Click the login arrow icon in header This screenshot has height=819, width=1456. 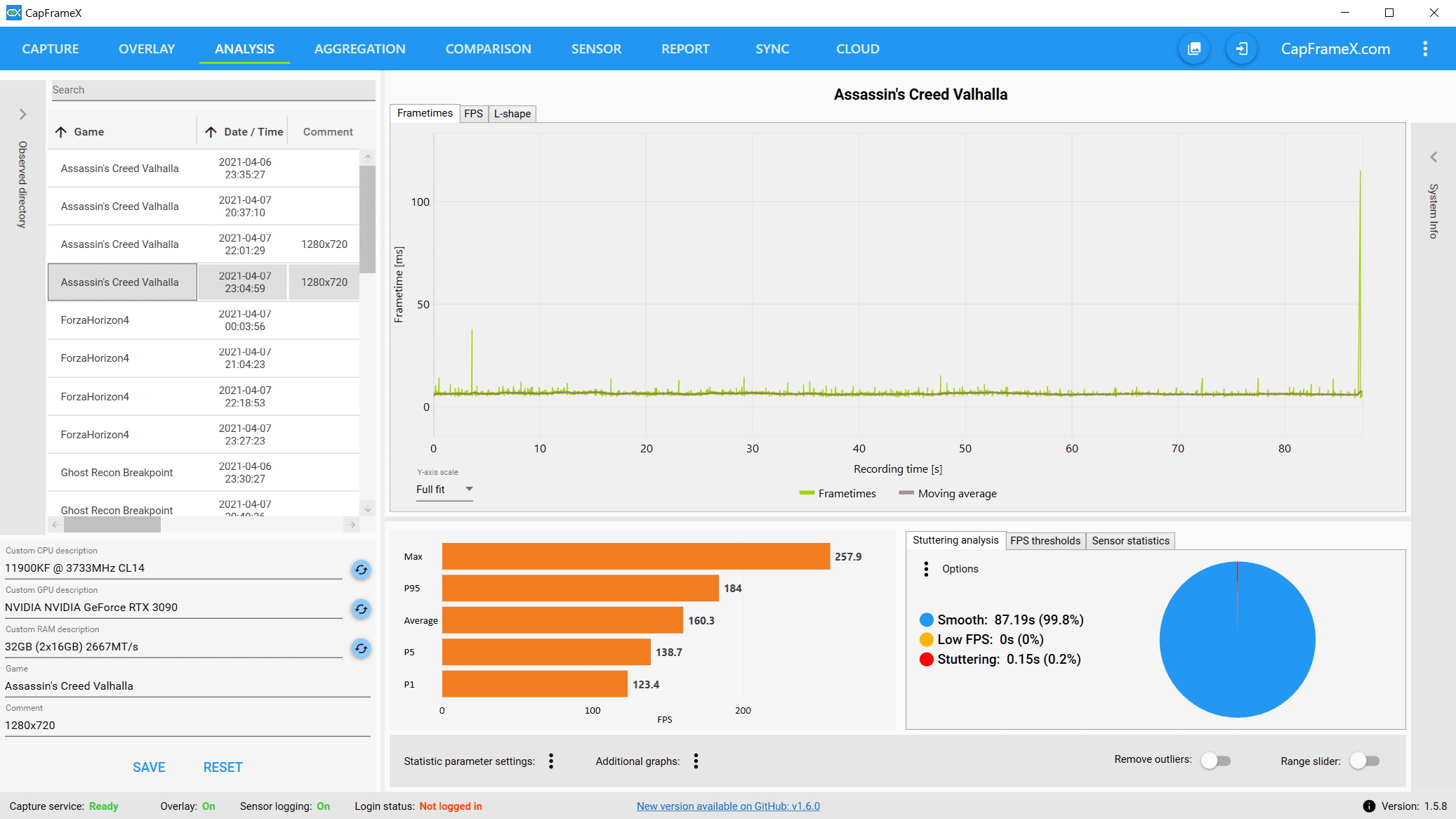coord(1241,49)
